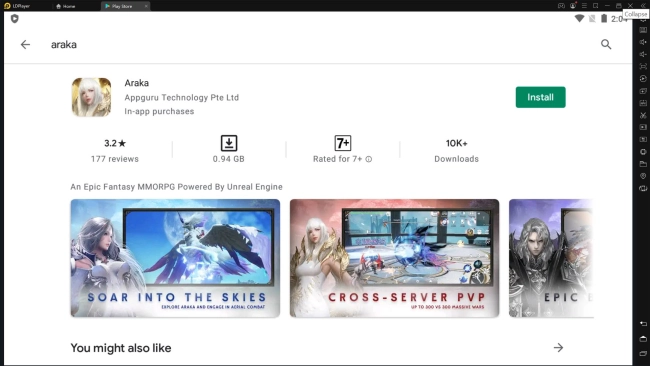Open the third Epic screenshot thumbnail
Viewport: 650px width, 366px height.
tap(551, 258)
